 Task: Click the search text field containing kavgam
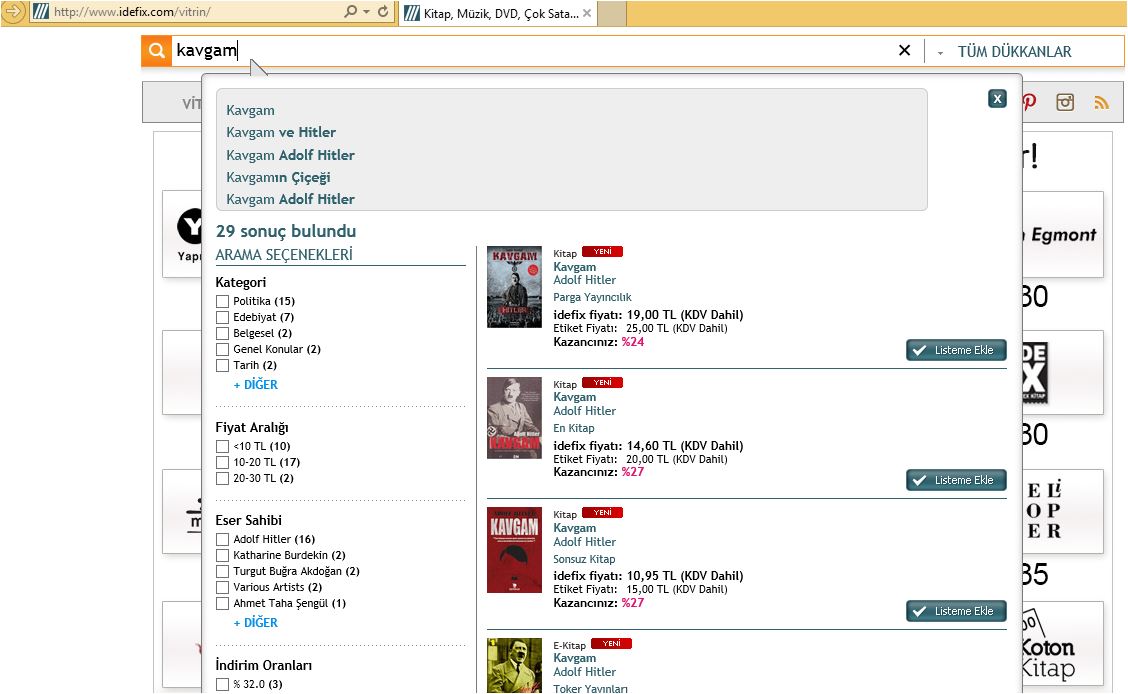(x=532, y=51)
